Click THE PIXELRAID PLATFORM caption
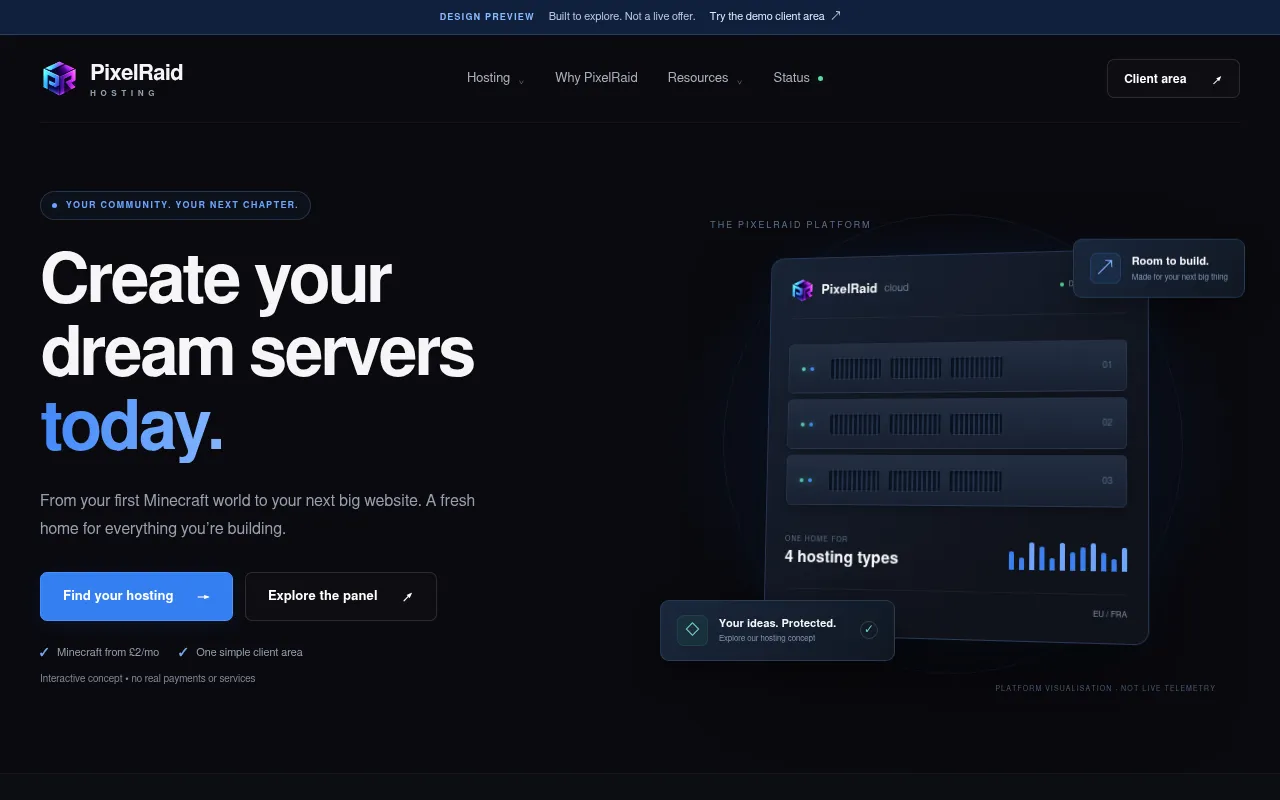This screenshot has height=800, width=1280. [x=790, y=224]
